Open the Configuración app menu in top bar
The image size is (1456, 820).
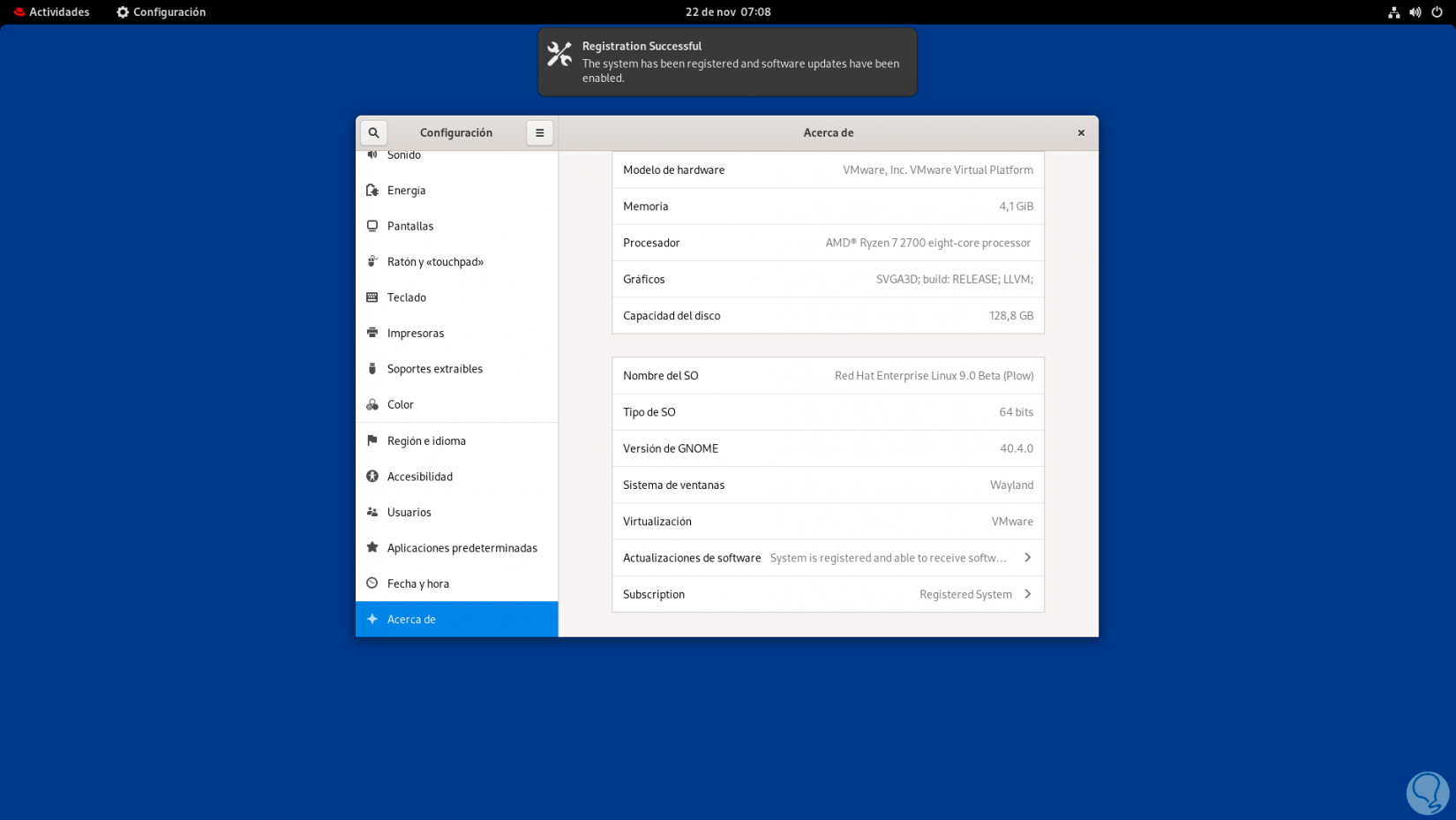[161, 12]
